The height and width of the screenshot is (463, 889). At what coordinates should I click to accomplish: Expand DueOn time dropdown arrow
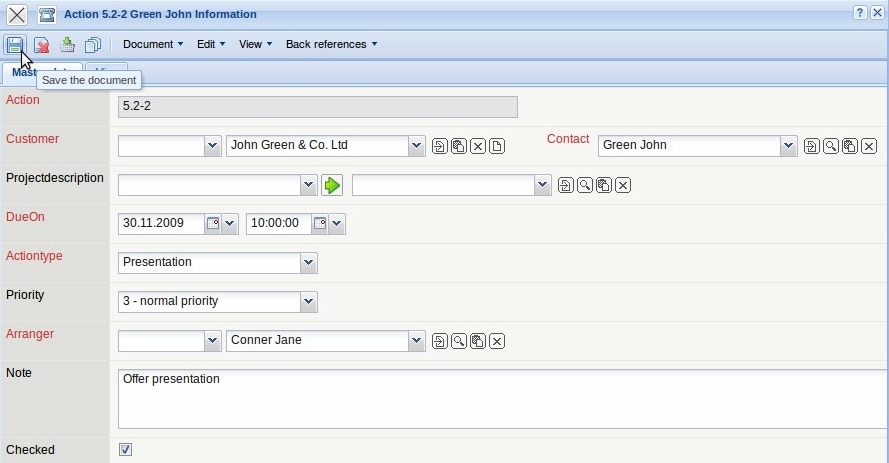click(337, 224)
